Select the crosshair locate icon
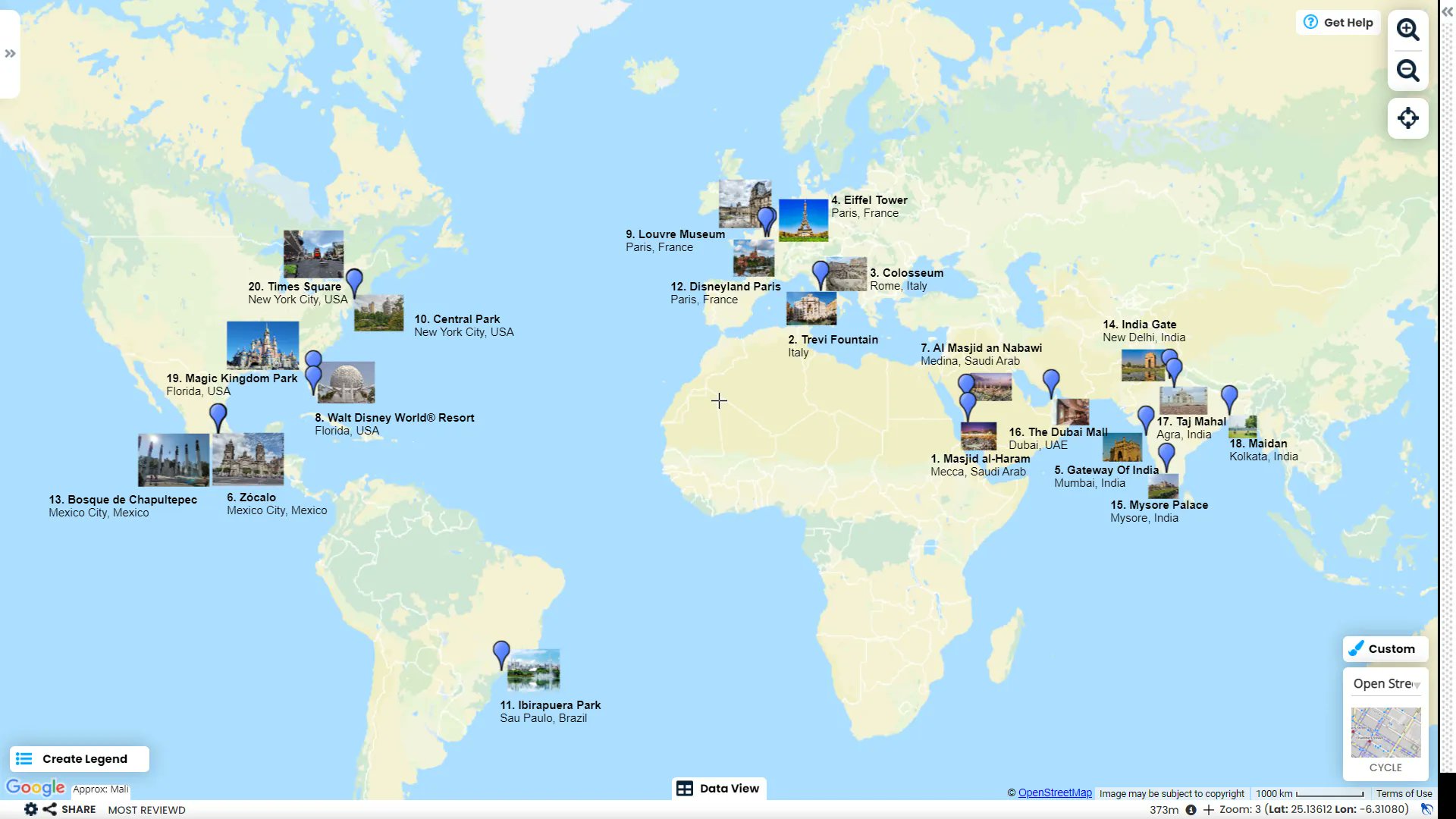Screen dimensions: 1456x819 coord(1407,118)
